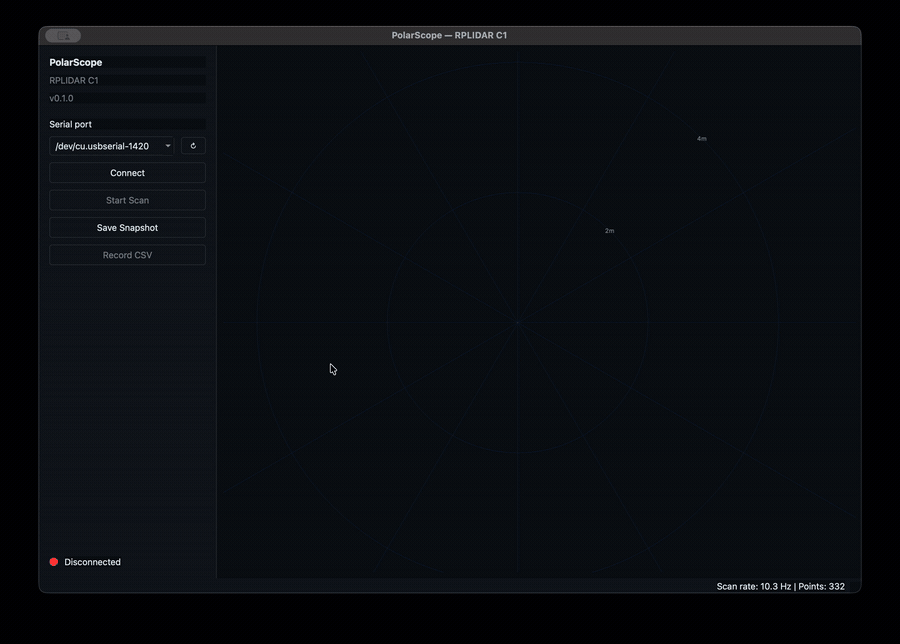Click the window title PolarScope — RPLIDAR C1
900x644 pixels.
click(x=449, y=35)
